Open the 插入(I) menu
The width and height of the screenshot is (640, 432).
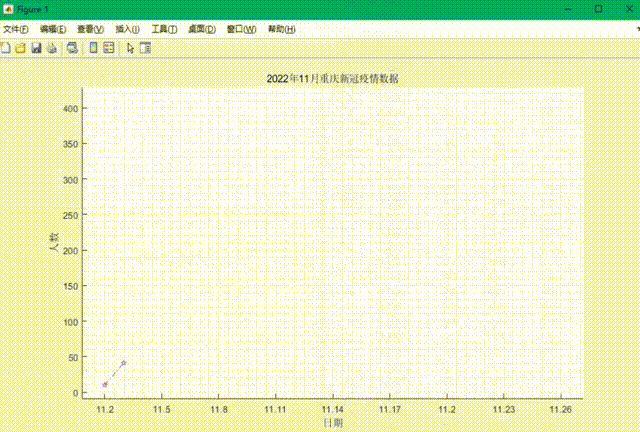(x=127, y=29)
